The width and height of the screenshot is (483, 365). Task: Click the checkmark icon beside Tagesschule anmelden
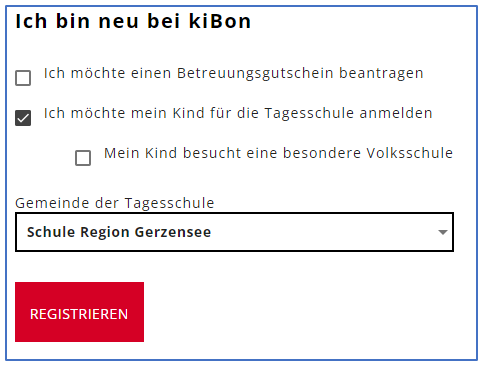23,118
